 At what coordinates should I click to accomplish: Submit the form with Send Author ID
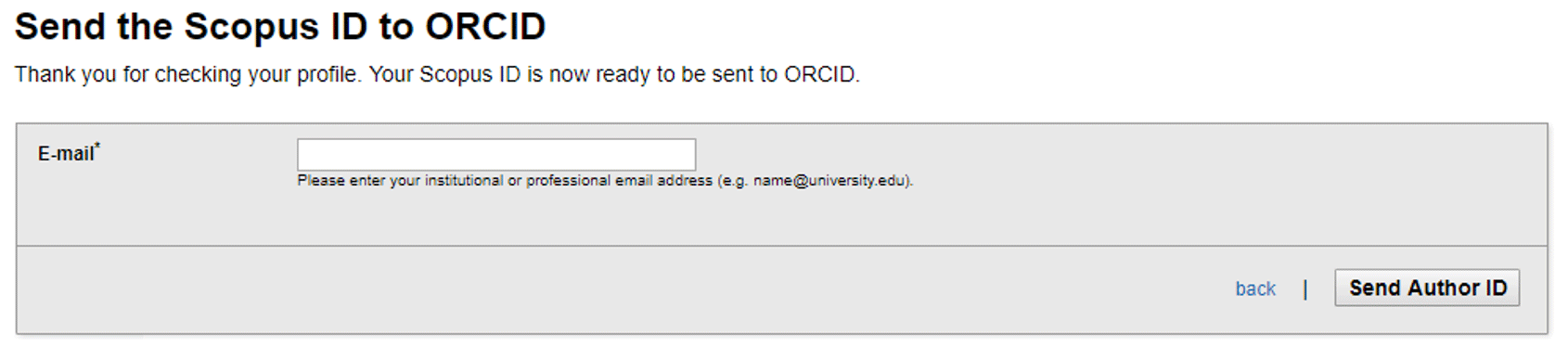(x=1427, y=288)
